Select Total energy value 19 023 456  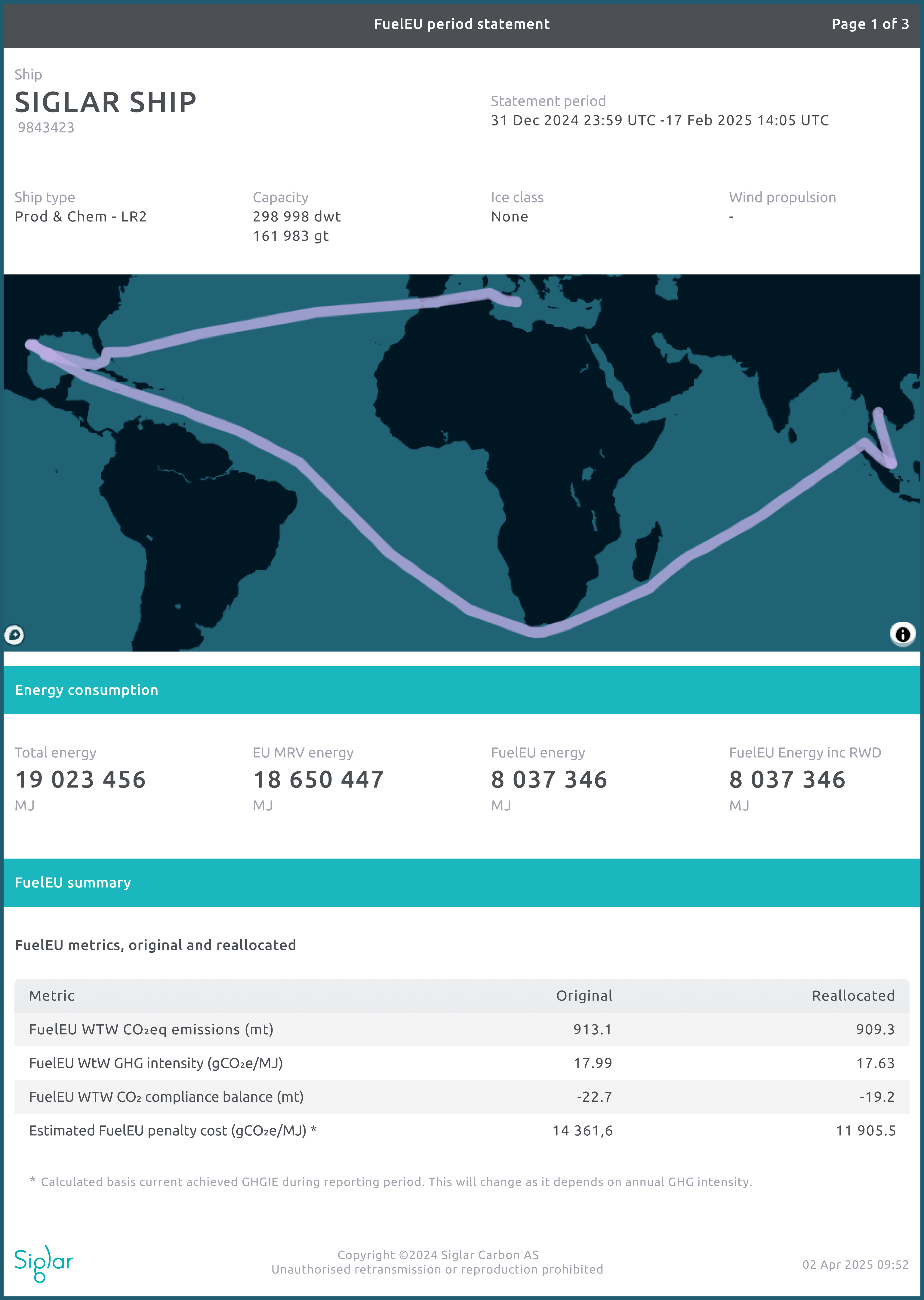tap(80, 779)
